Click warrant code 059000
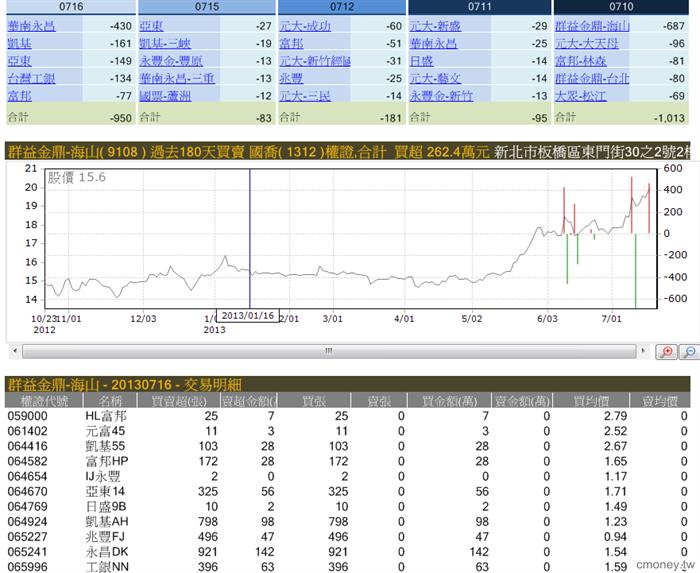The height and width of the screenshot is (573, 700). pos(28,416)
